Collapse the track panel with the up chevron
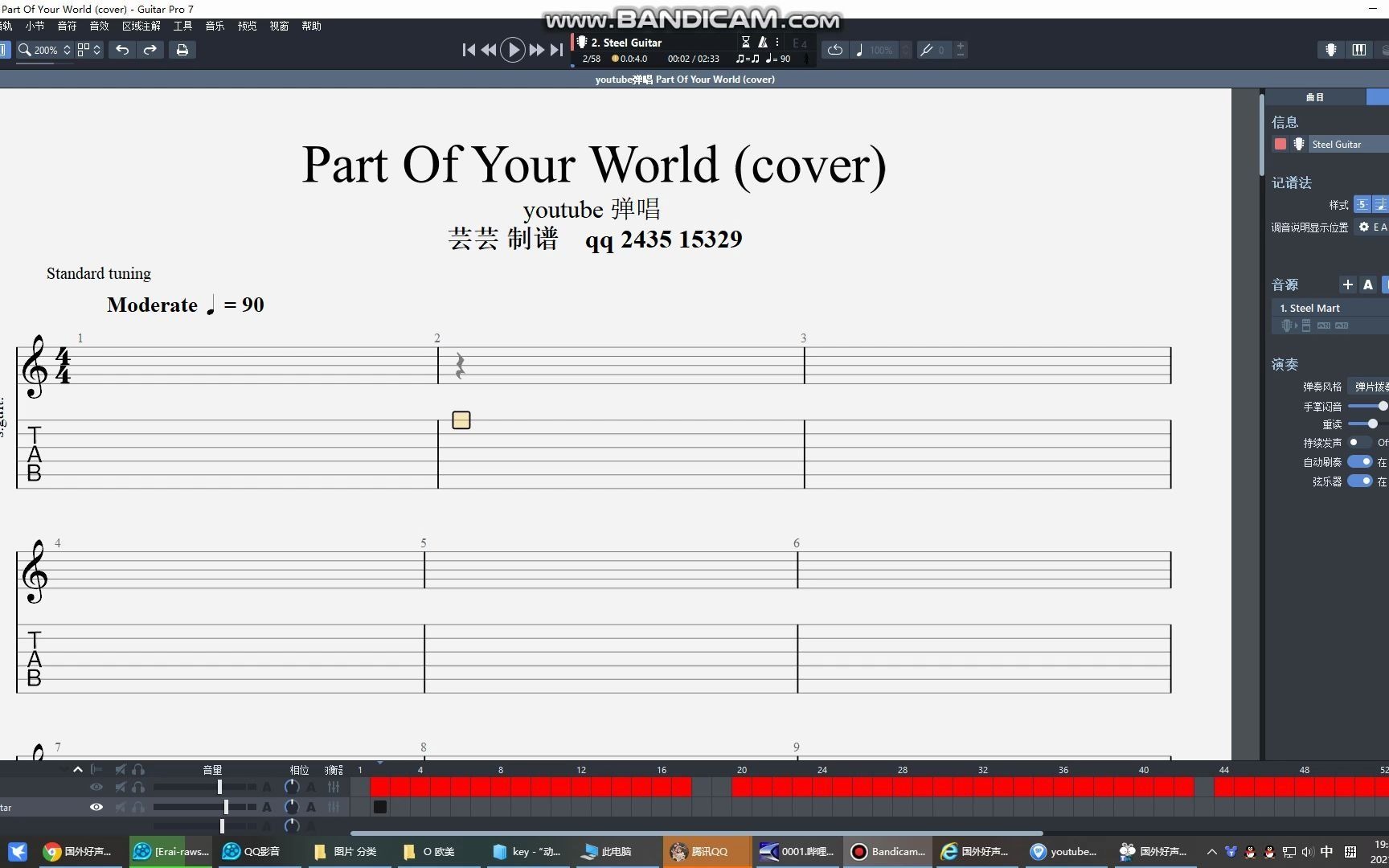The width and height of the screenshot is (1389, 868). tap(78, 769)
